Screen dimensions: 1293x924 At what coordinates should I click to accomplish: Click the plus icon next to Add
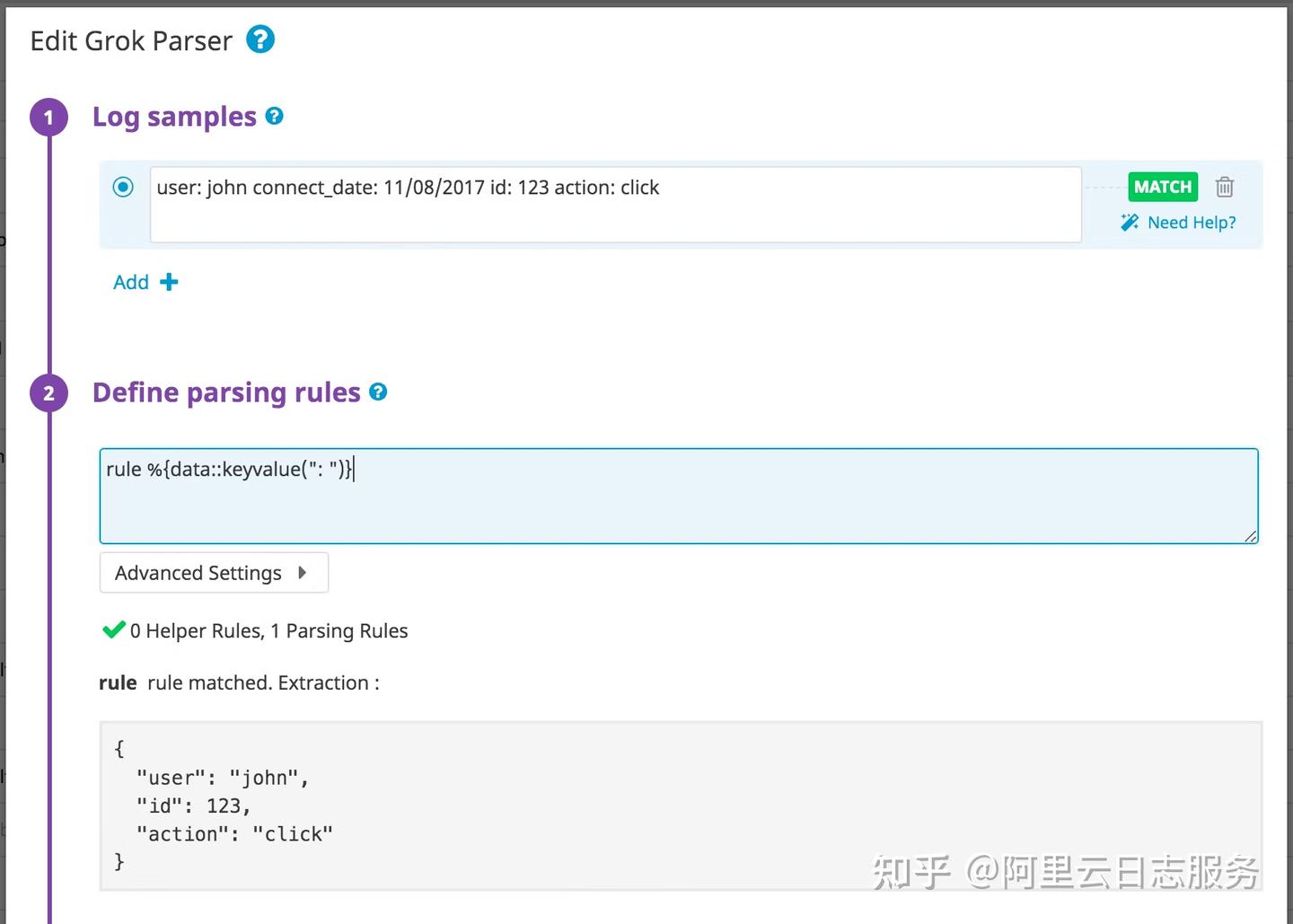point(169,281)
